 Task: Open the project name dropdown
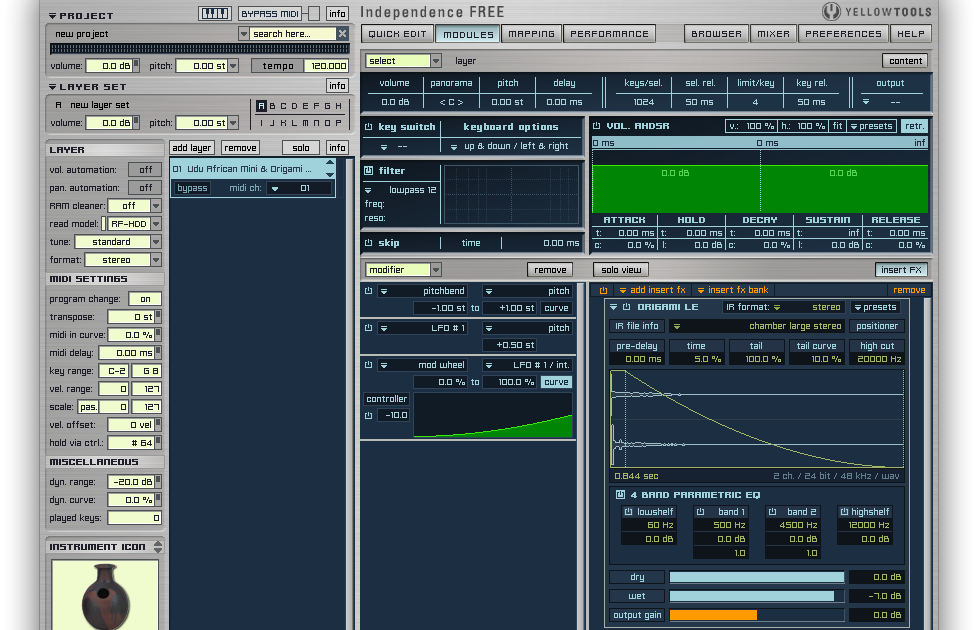244,34
